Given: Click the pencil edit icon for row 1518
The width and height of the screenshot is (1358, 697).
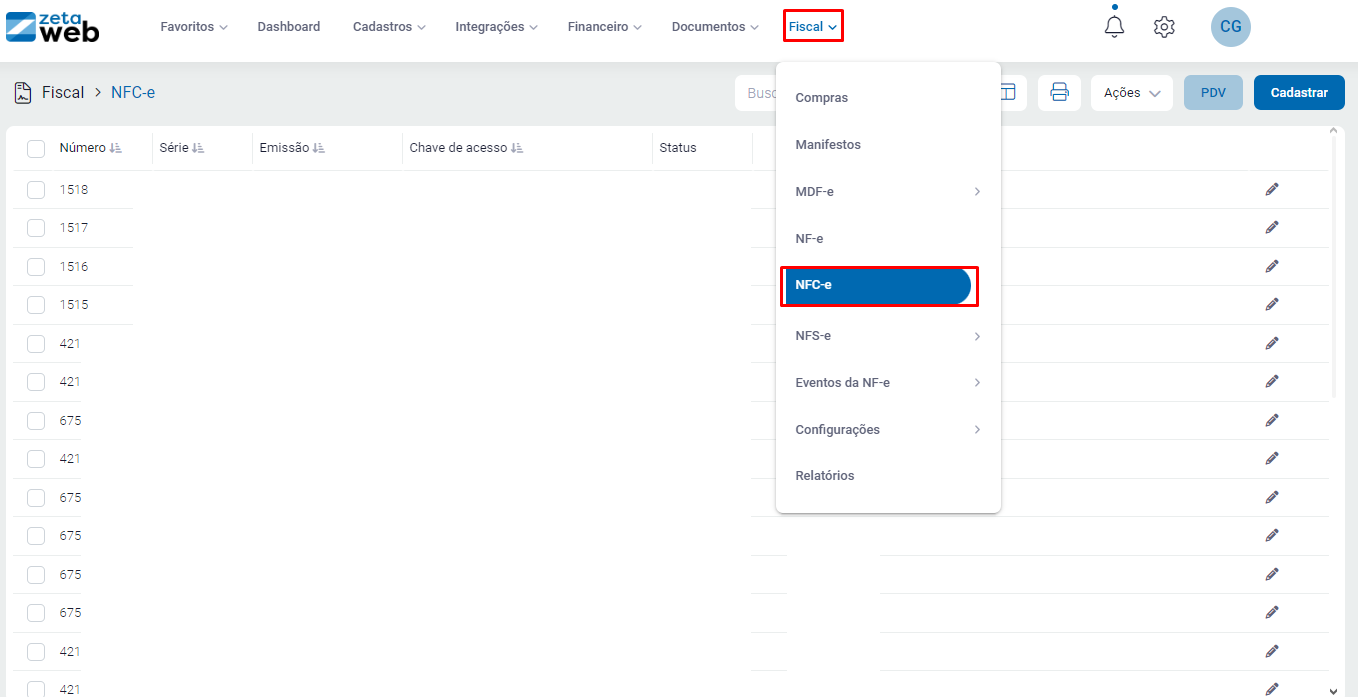Looking at the screenshot, I should pyautogui.click(x=1272, y=189).
